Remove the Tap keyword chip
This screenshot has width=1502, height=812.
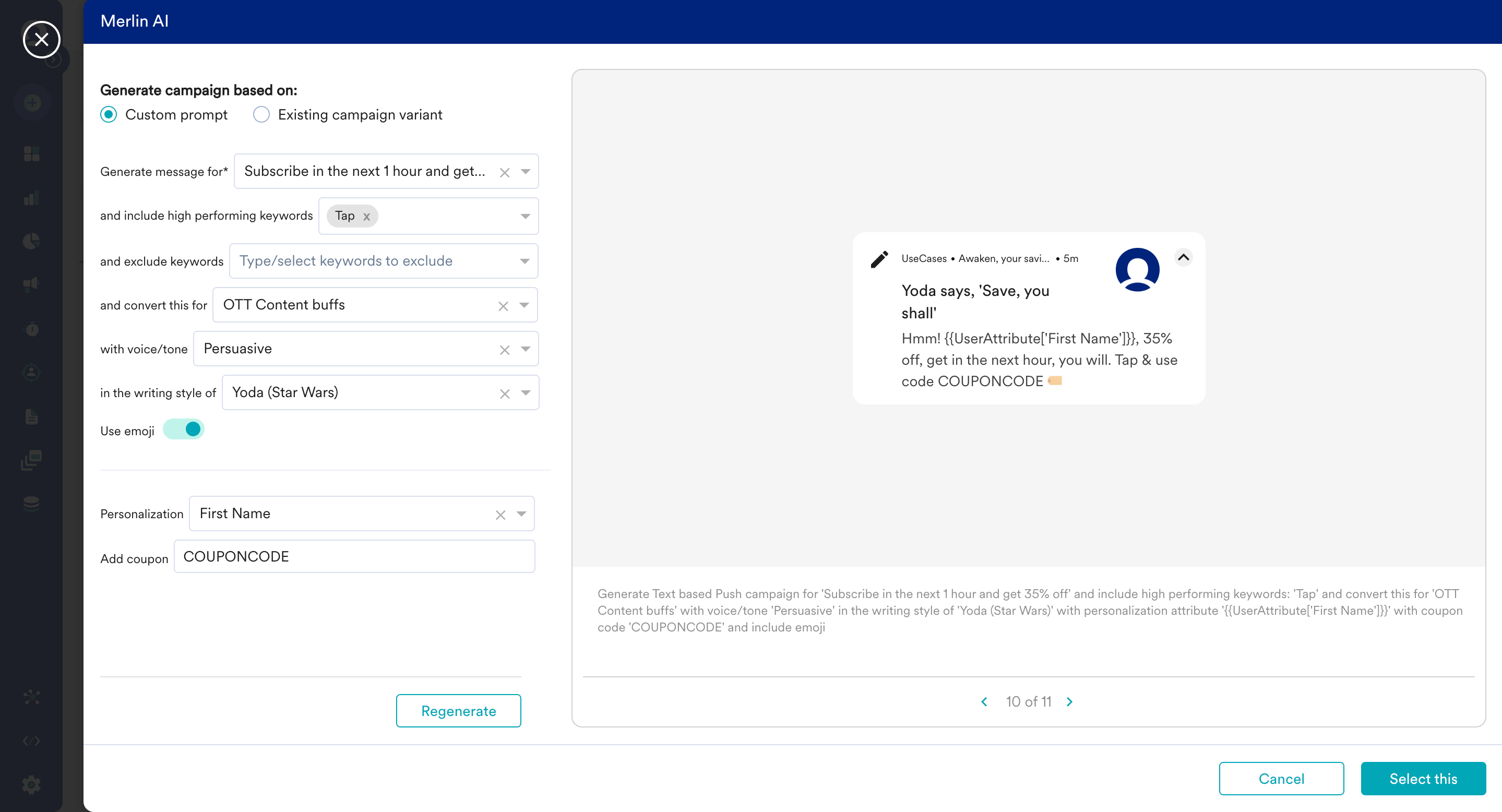point(366,216)
